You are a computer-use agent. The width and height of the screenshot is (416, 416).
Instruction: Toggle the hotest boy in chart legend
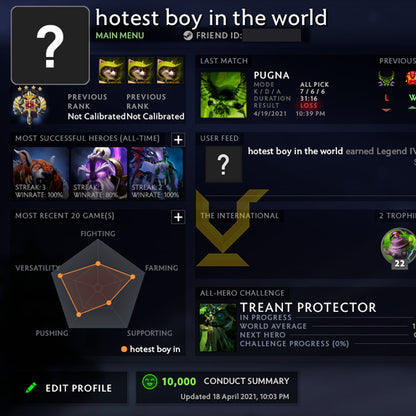[150, 349]
